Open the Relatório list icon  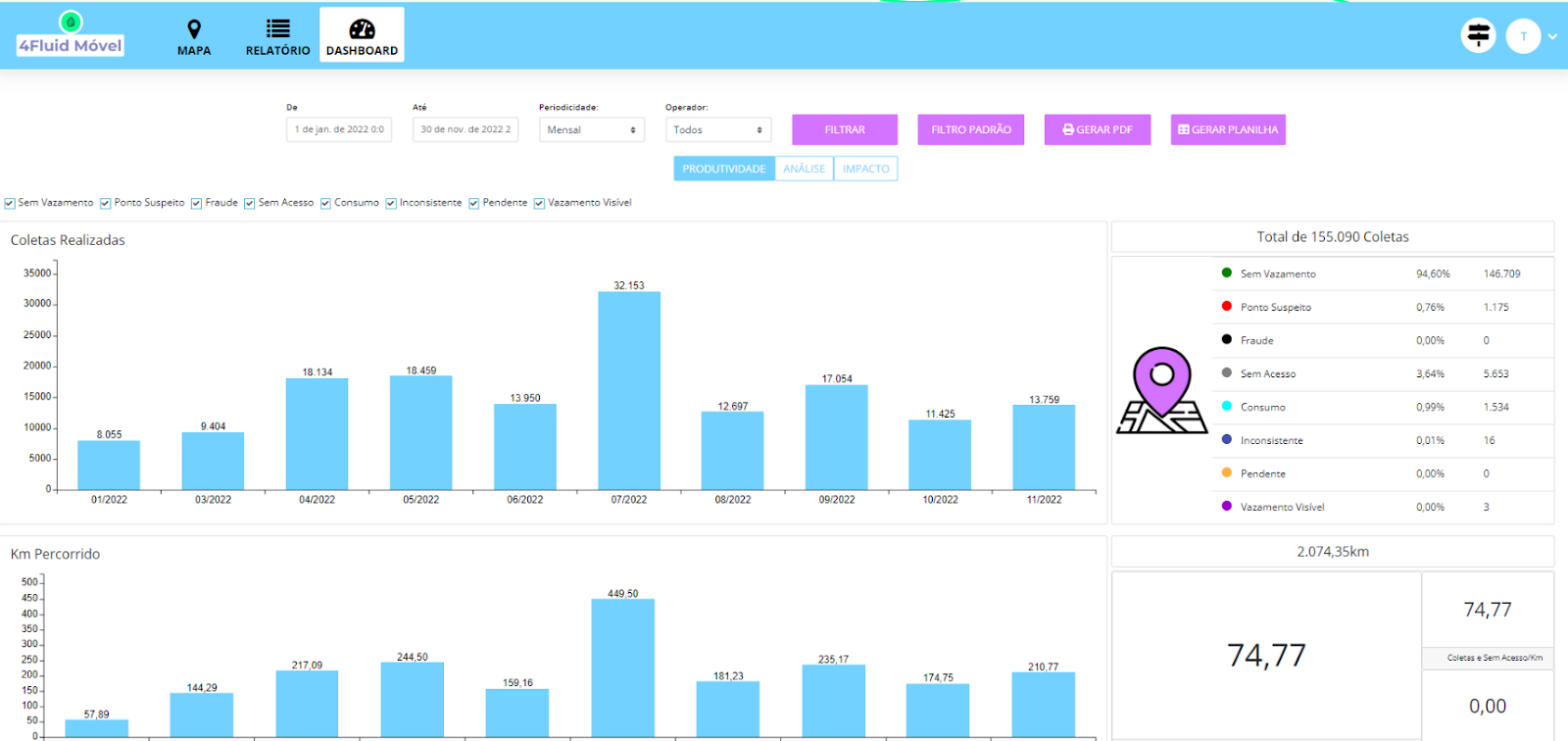[x=277, y=29]
